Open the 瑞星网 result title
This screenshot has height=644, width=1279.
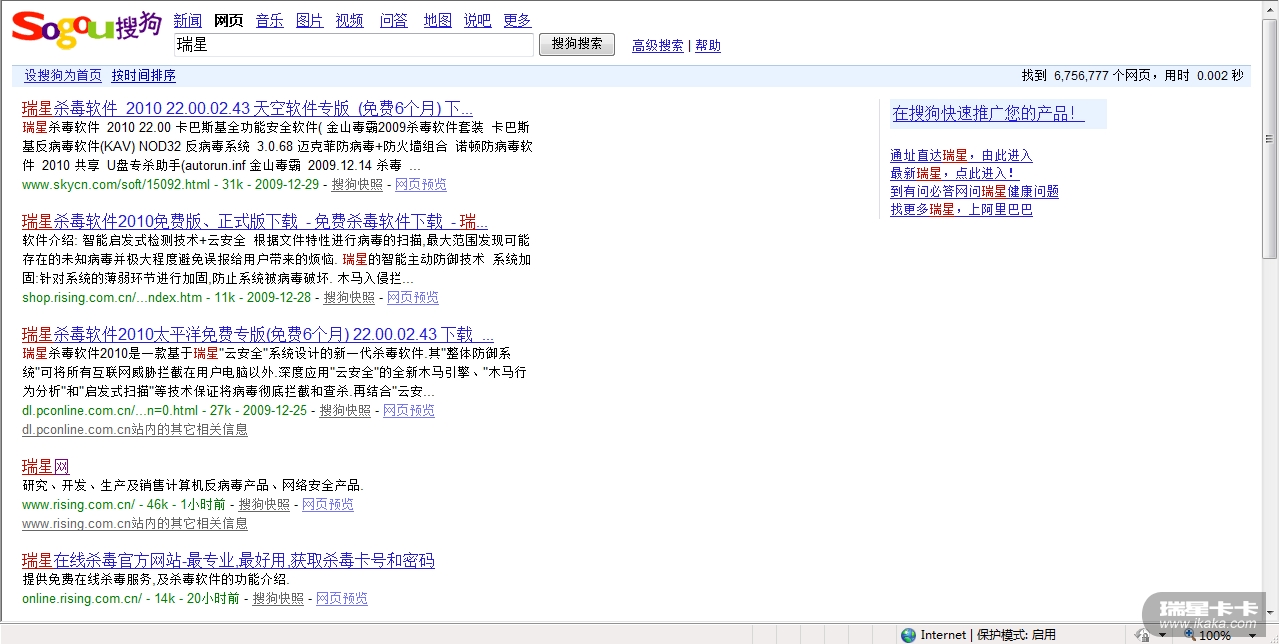pos(46,466)
